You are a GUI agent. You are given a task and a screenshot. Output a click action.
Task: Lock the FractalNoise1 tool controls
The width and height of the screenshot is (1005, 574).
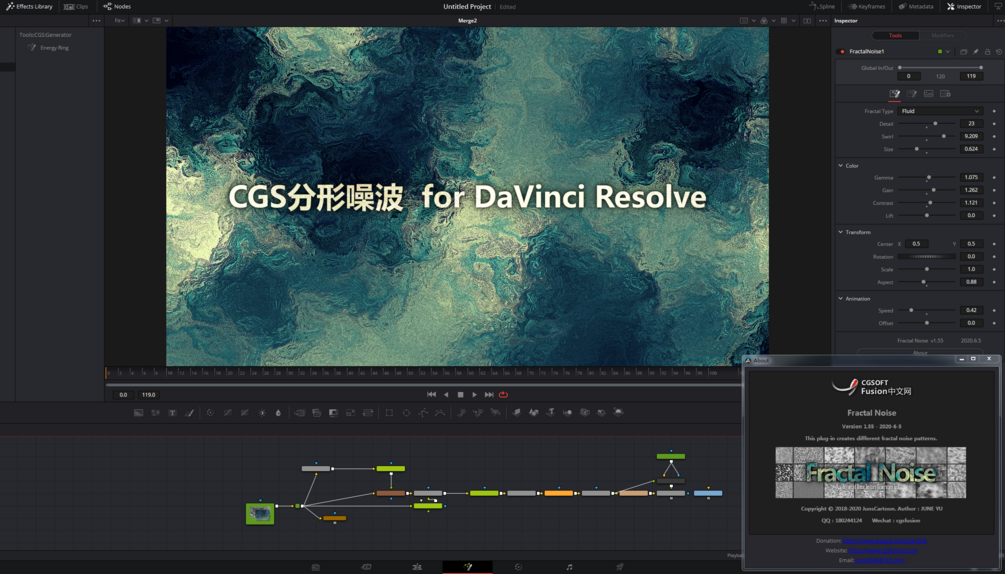[x=987, y=52]
